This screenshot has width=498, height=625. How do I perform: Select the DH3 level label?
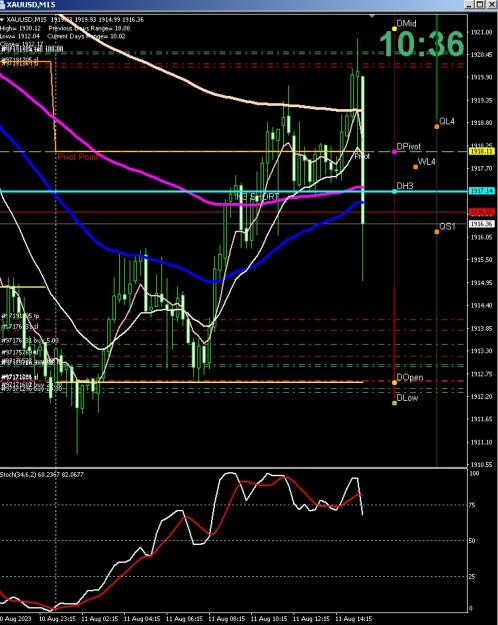click(405, 186)
